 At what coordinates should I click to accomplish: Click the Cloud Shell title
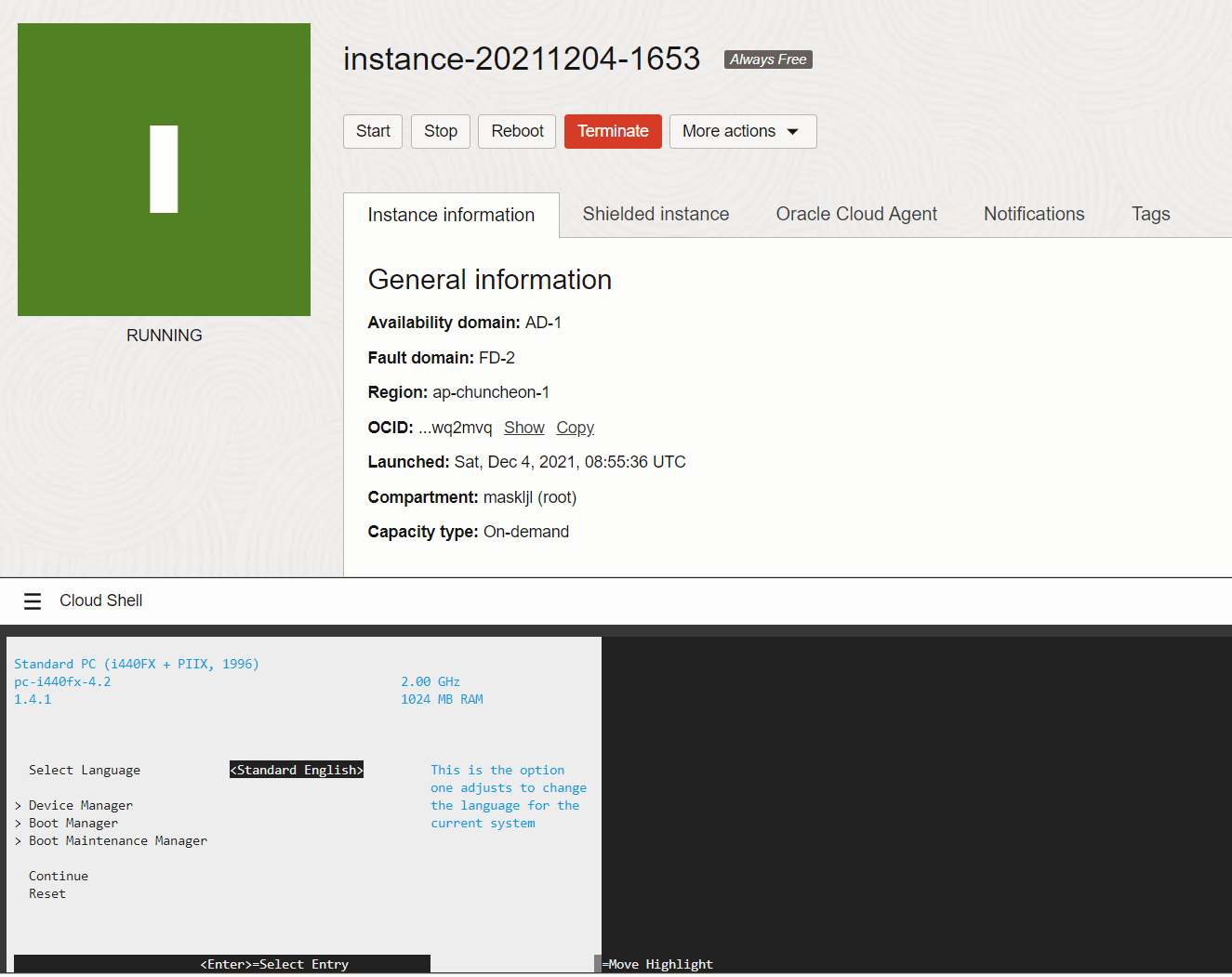pyautogui.click(x=101, y=601)
